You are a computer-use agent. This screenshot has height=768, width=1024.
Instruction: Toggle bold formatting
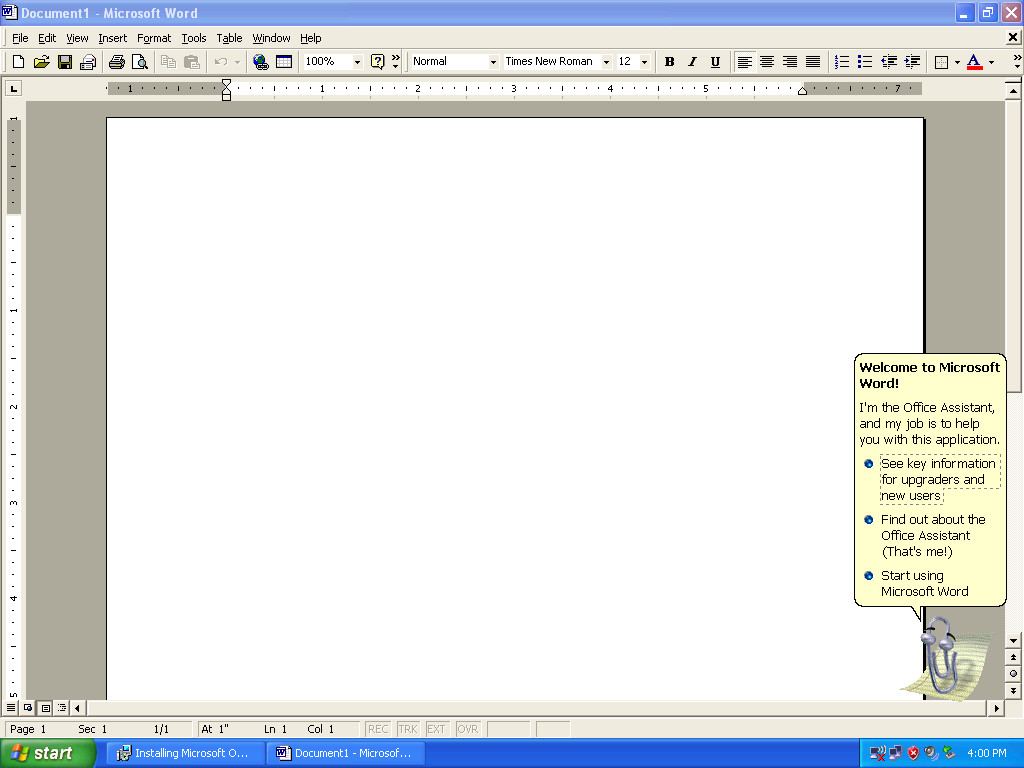pos(669,61)
